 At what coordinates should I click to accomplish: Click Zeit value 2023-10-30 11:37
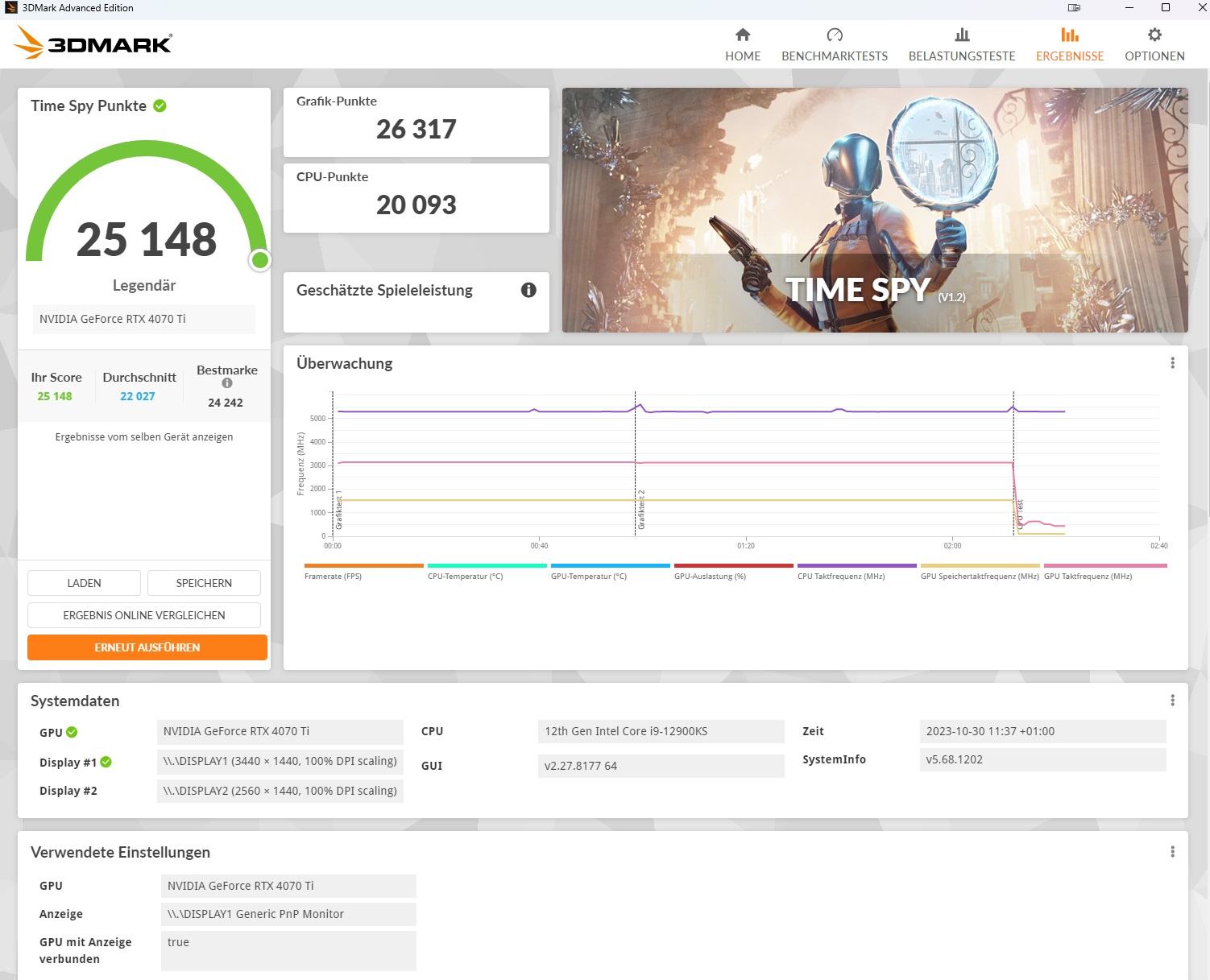(1043, 731)
